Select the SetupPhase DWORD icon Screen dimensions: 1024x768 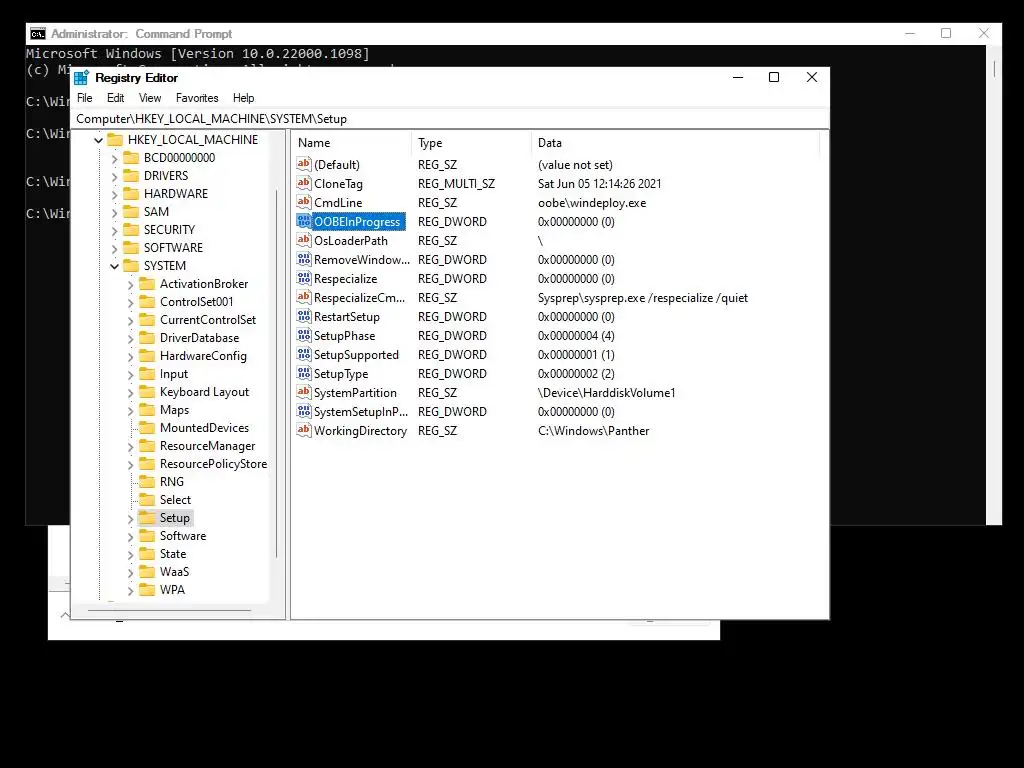tap(304, 334)
